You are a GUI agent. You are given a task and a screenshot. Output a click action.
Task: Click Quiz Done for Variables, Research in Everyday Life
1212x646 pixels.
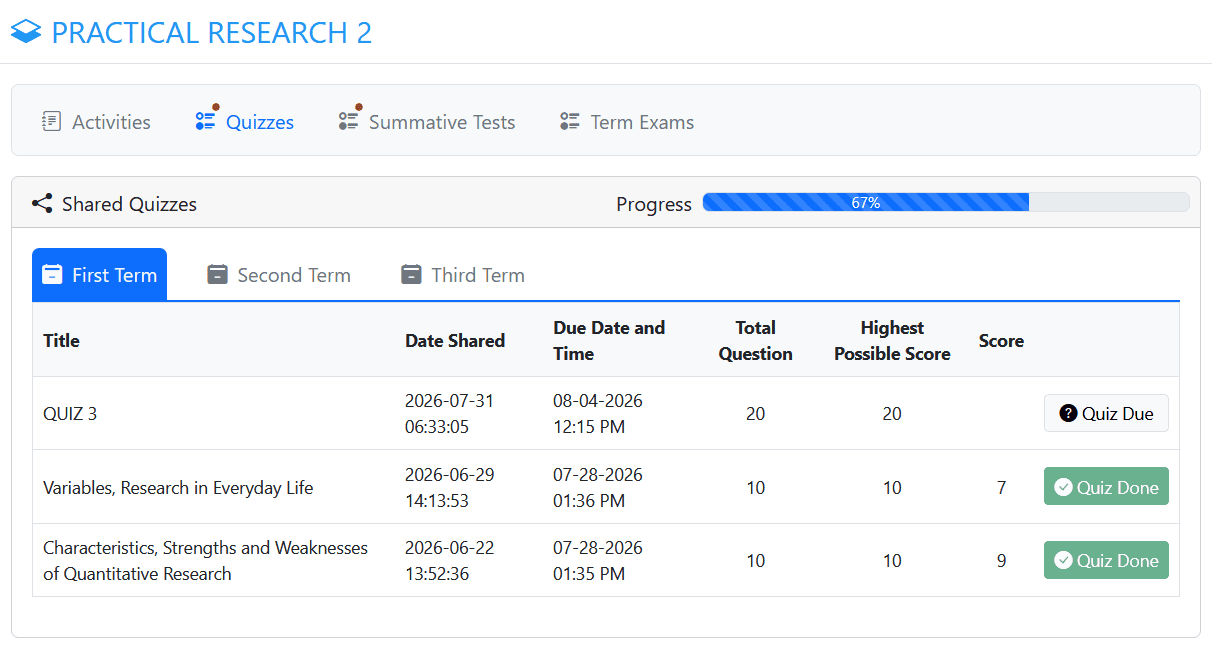(x=1106, y=487)
